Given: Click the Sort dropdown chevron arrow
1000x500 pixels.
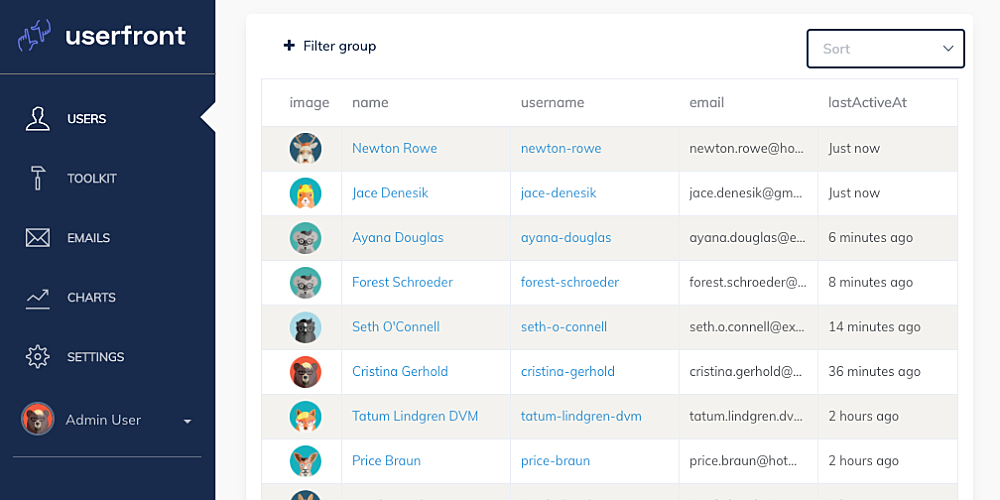Looking at the screenshot, I should click(x=948, y=48).
